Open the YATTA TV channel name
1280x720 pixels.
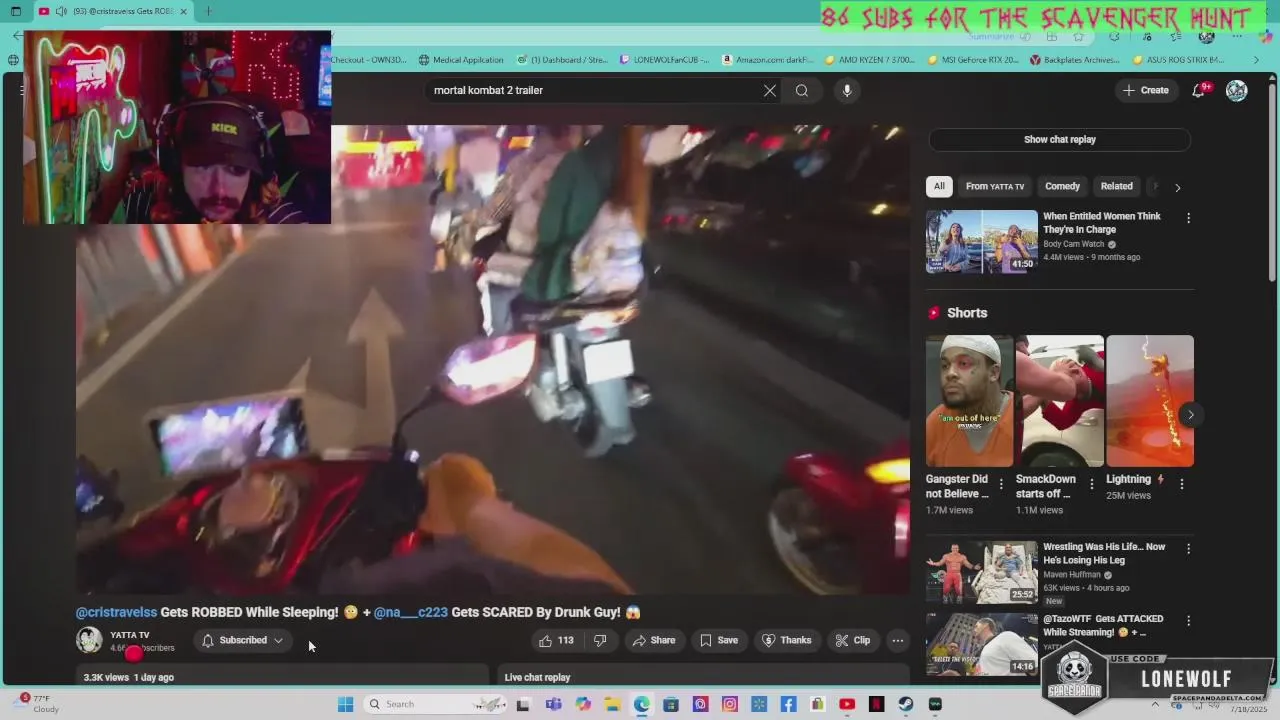click(130, 635)
